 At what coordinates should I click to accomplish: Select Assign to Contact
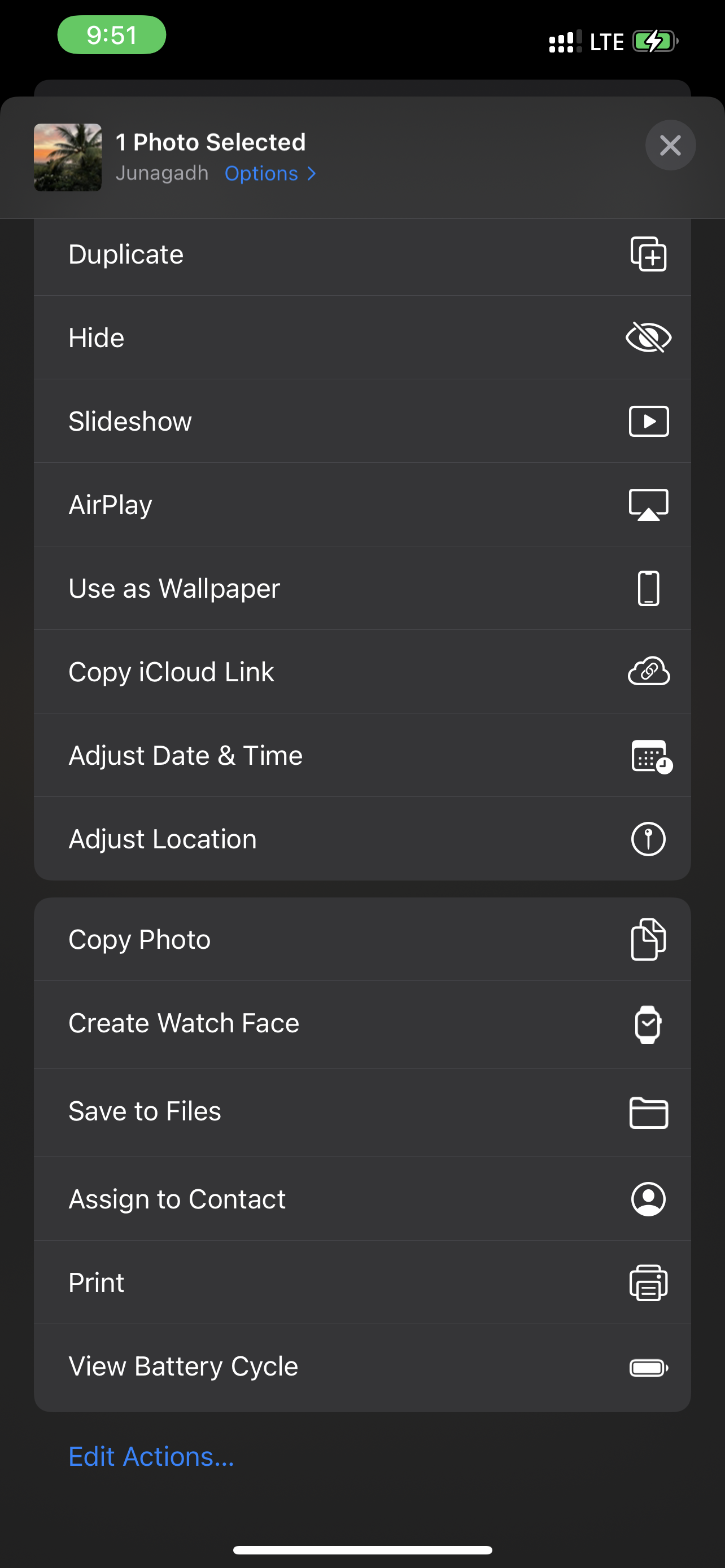177,1199
